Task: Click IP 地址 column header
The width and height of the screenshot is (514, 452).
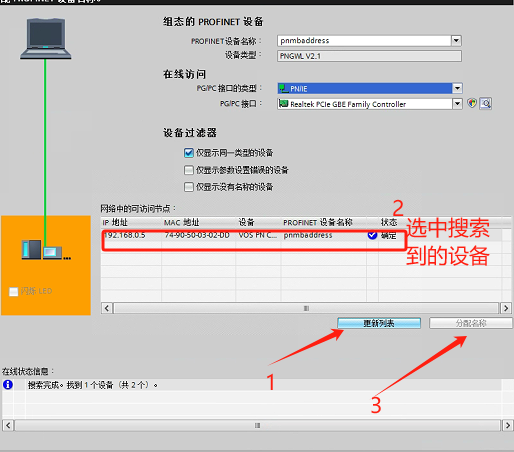Action: (131, 222)
